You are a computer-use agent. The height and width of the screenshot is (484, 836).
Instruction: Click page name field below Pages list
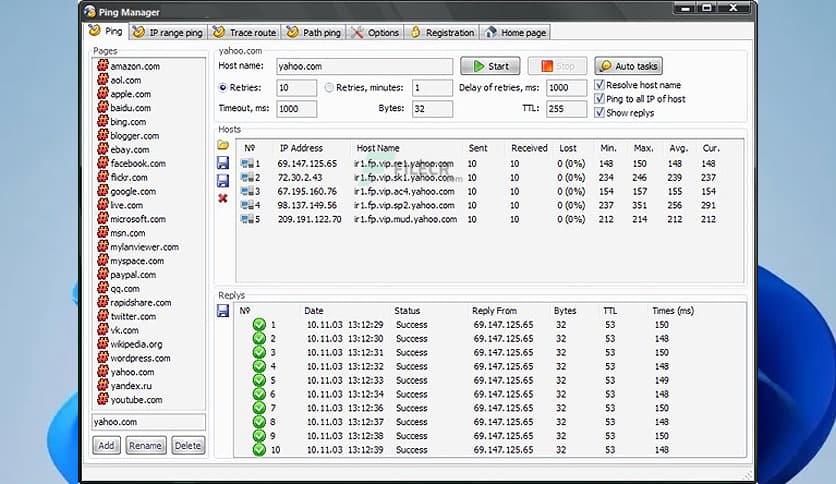point(148,422)
